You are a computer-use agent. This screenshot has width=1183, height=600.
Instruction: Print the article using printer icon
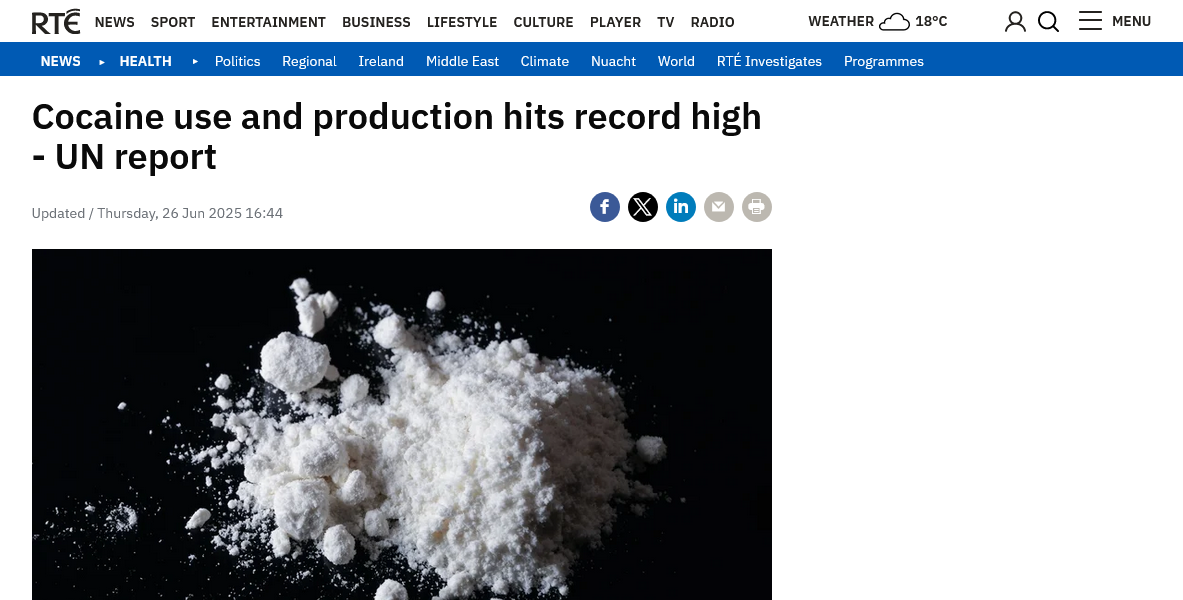pyautogui.click(x=757, y=207)
